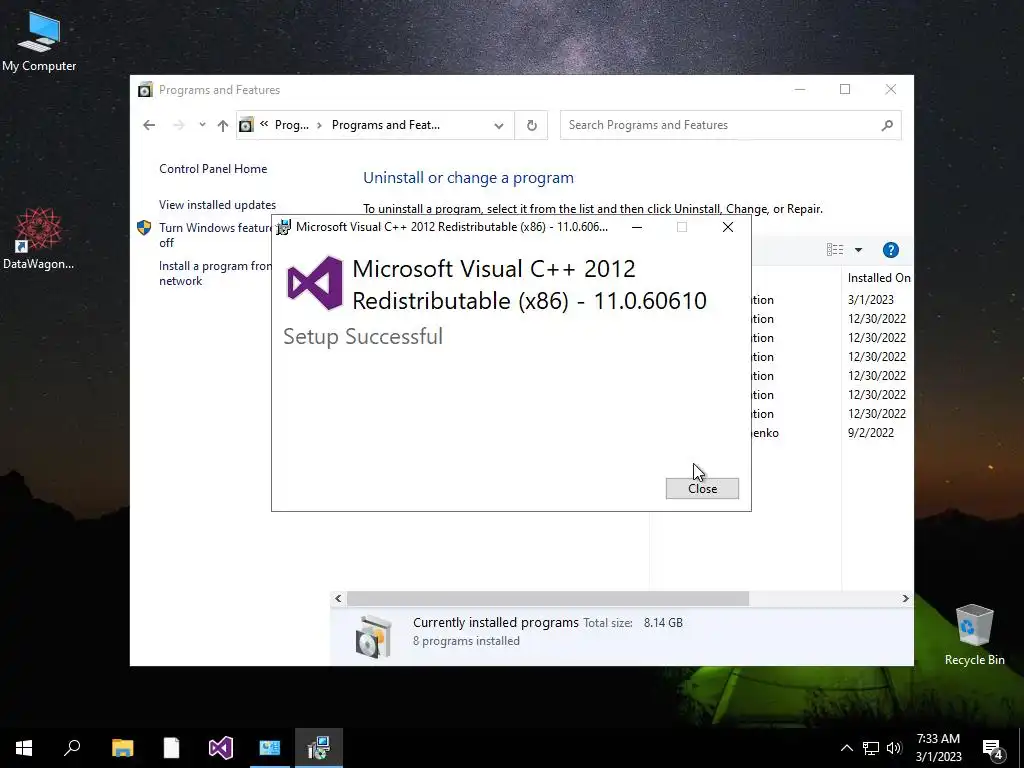The height and width of the screenshot is (768, 1024).
Task: Click the horizontal scrollbar thumb
Action: 548,598
